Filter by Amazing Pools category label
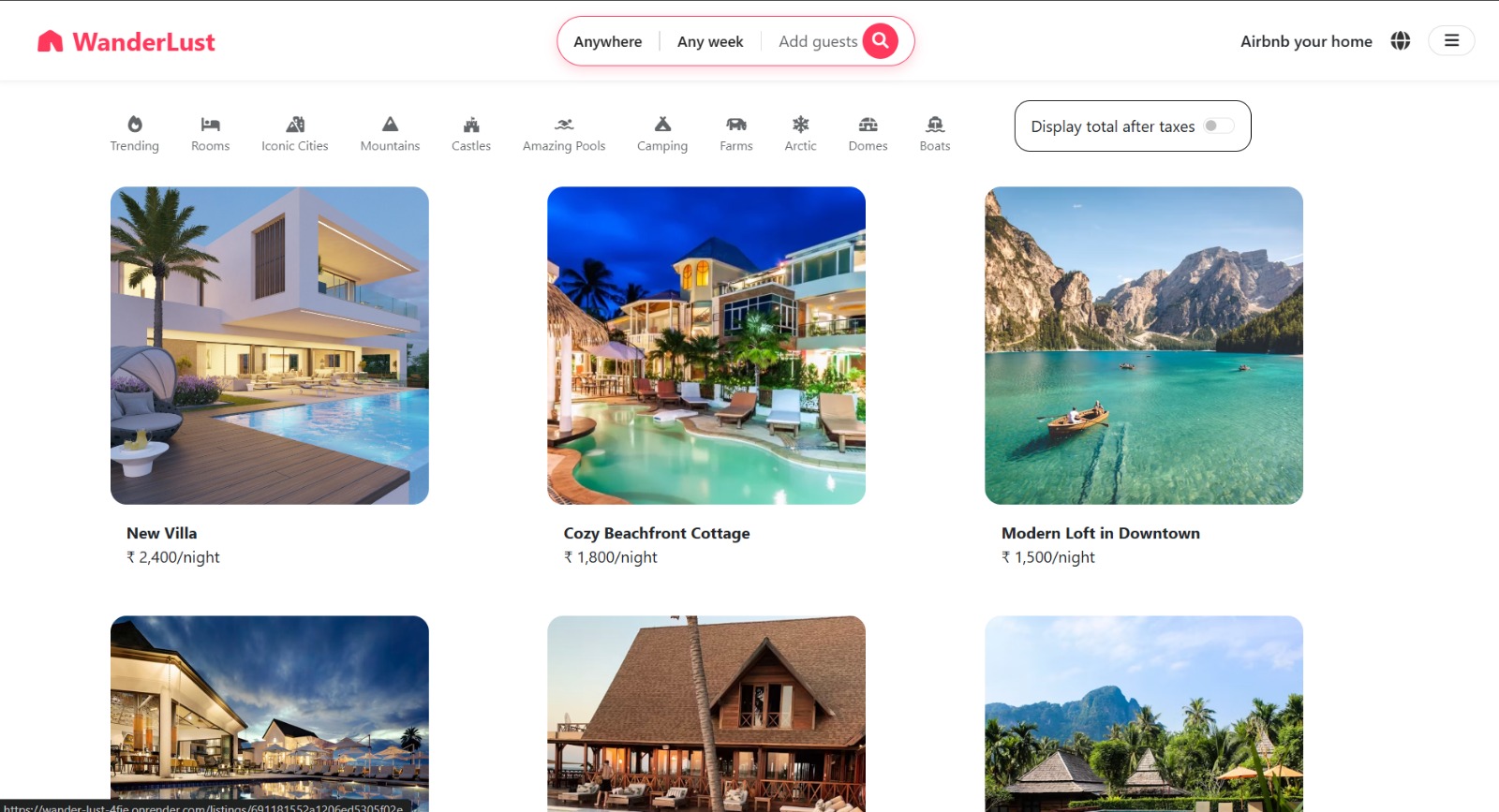1499x812 pixels. tap(564, 146)
